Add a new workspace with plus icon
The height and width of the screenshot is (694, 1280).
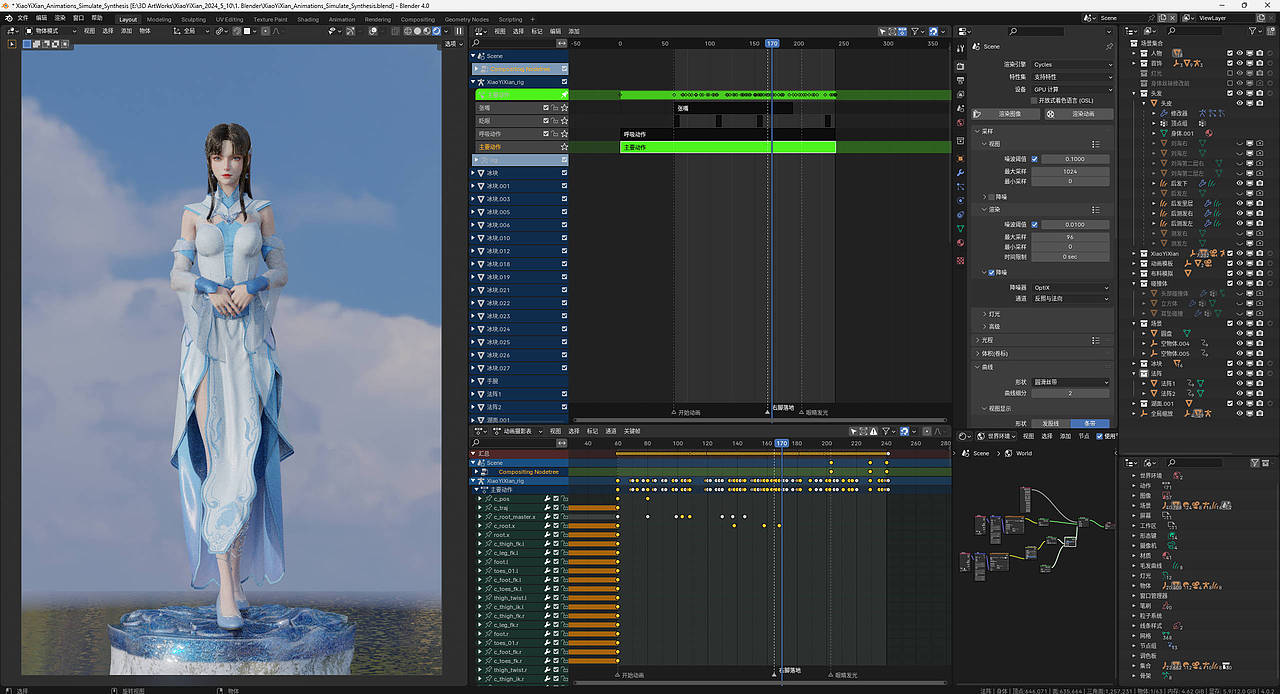[532, 19]
